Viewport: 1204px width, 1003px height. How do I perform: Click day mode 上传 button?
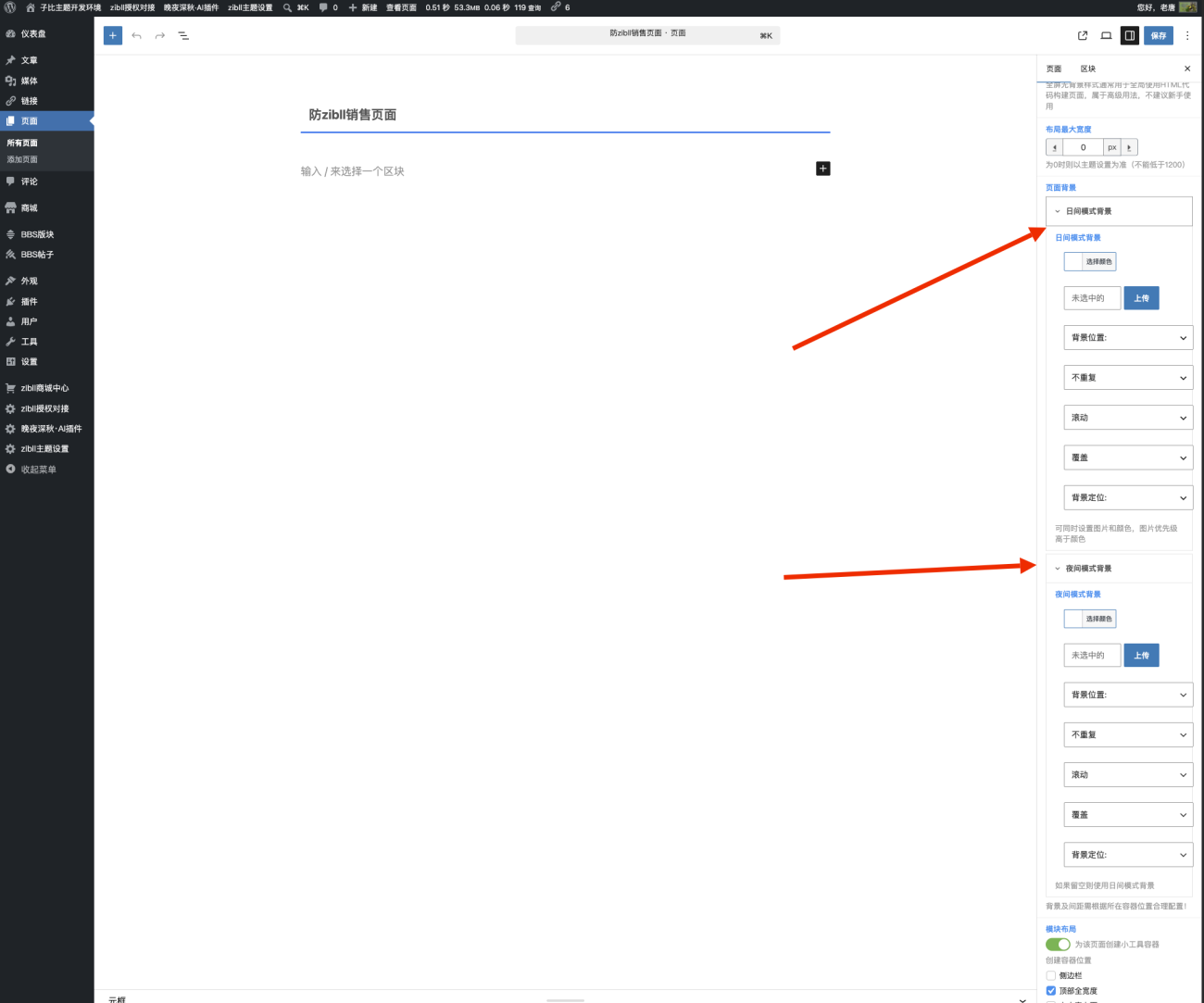(x=1141, y=298)
